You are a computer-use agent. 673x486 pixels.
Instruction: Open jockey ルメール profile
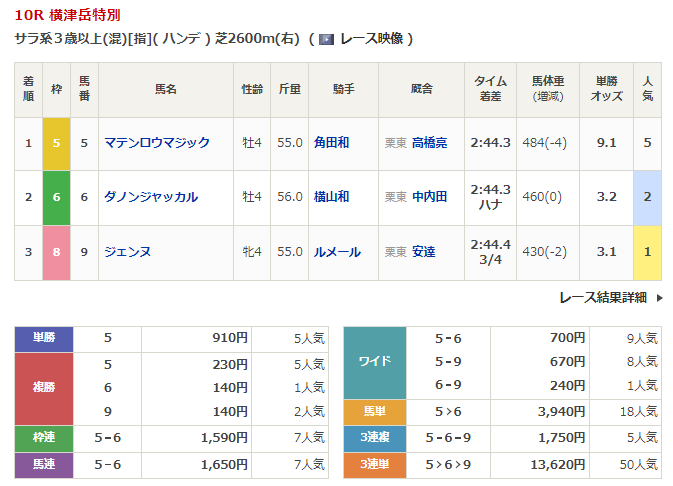(337, 252)
